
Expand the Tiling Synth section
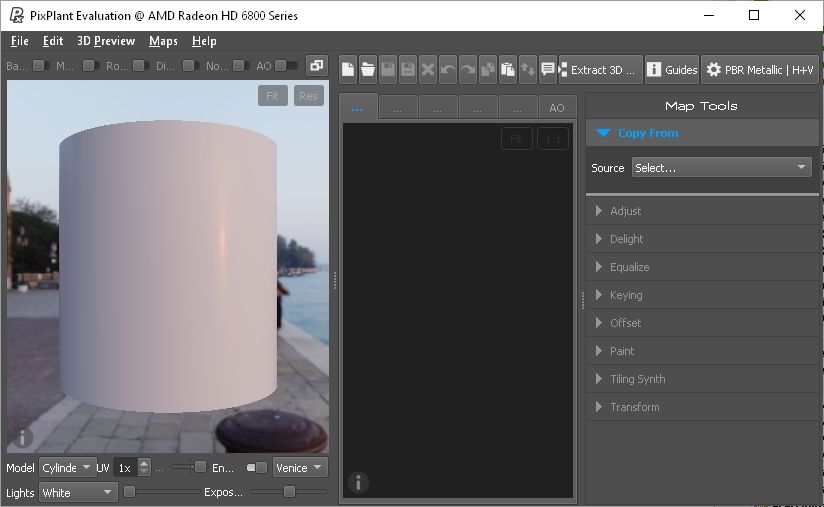[x=637, y=379]
